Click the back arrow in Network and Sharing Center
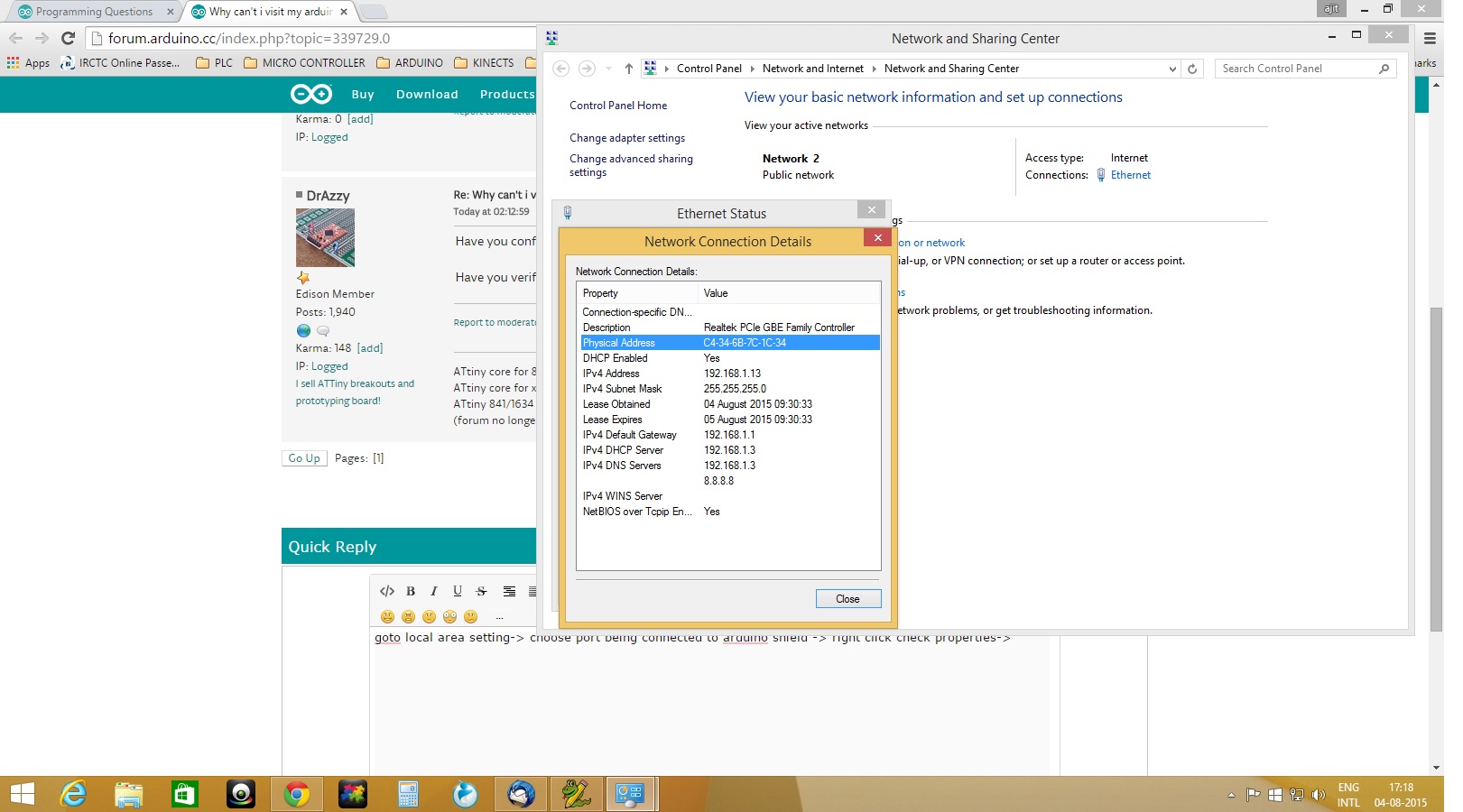This screenshot has height=812, width=1463. tap(561, 68)
